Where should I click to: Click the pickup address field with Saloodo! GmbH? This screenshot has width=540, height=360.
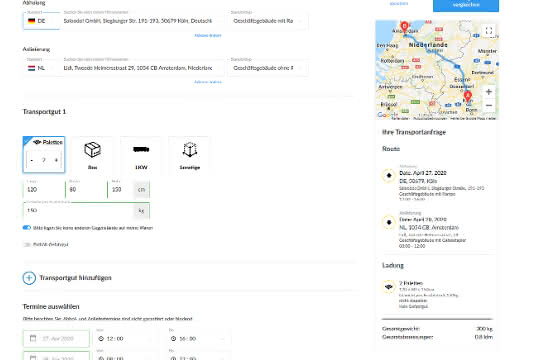[142, 21]
